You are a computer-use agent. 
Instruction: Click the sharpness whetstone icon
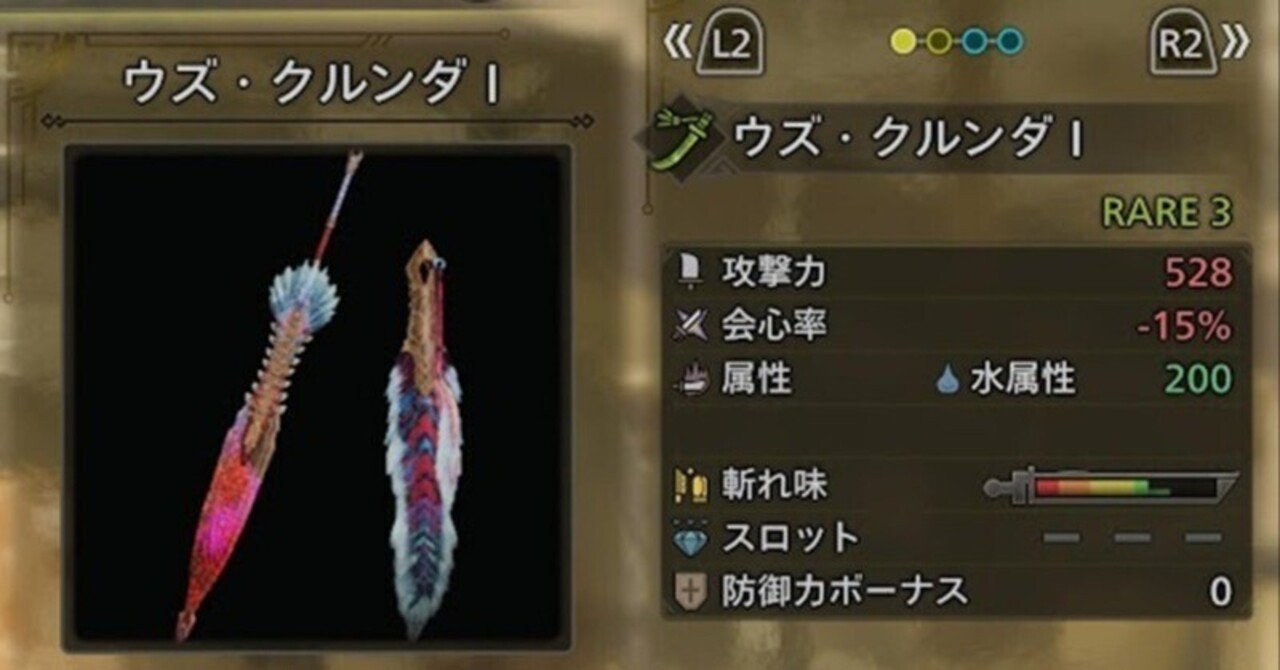(690, 486)
